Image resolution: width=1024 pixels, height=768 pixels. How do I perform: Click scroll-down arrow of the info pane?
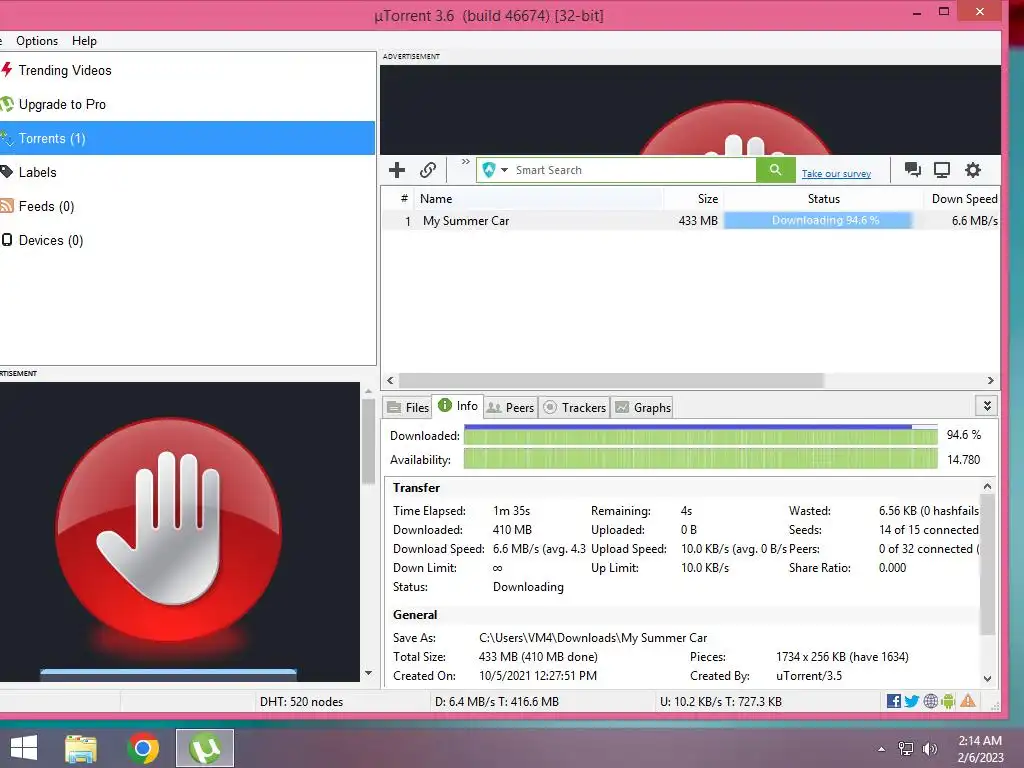click(987, 679)
